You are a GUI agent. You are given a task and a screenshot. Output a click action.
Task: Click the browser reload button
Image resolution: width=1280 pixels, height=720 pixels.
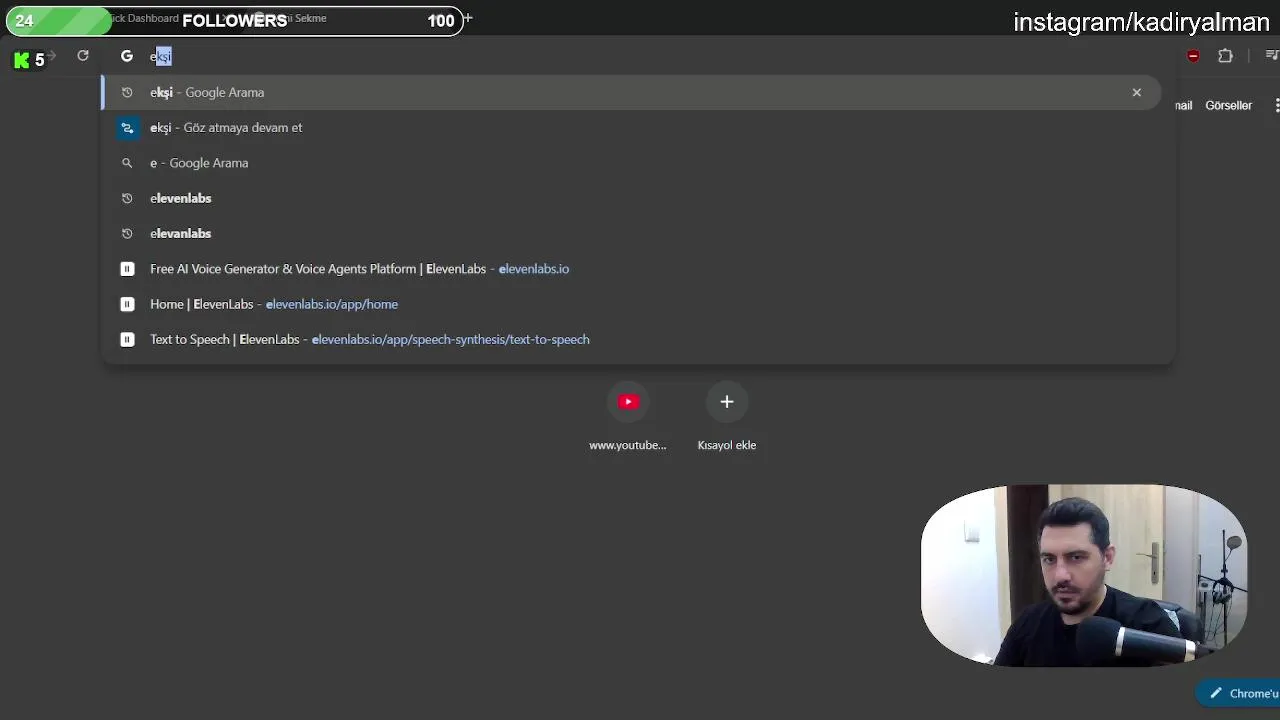pyautogui.click(x=83, y=56)
